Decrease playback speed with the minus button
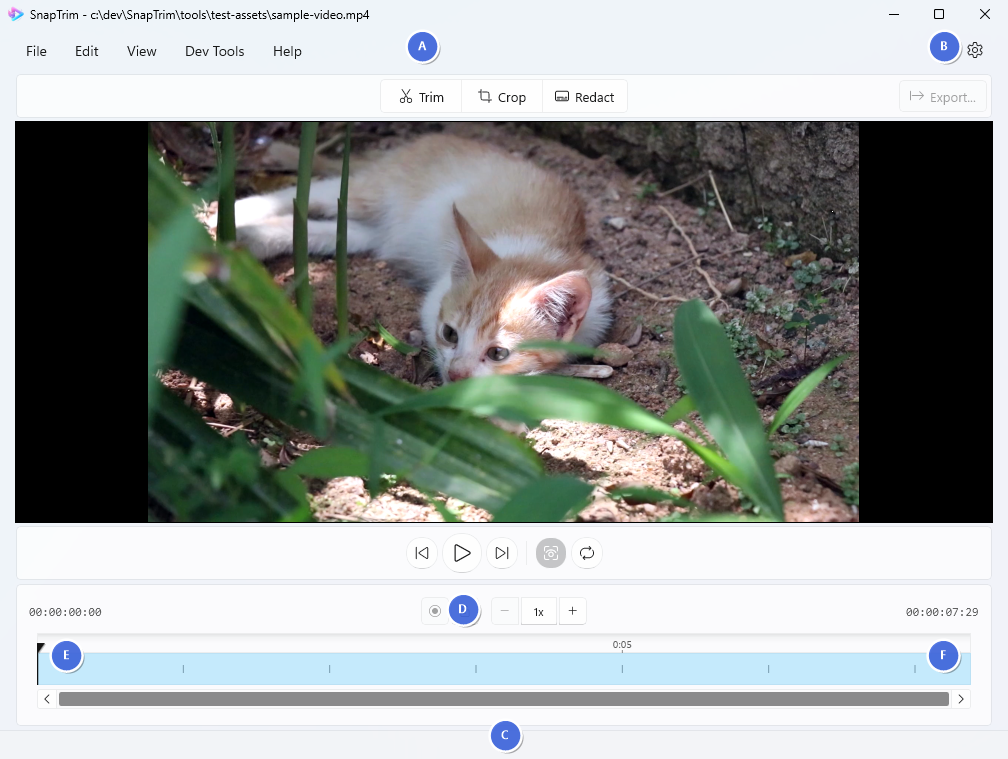 pyautogui.click(x=505, y=610)
